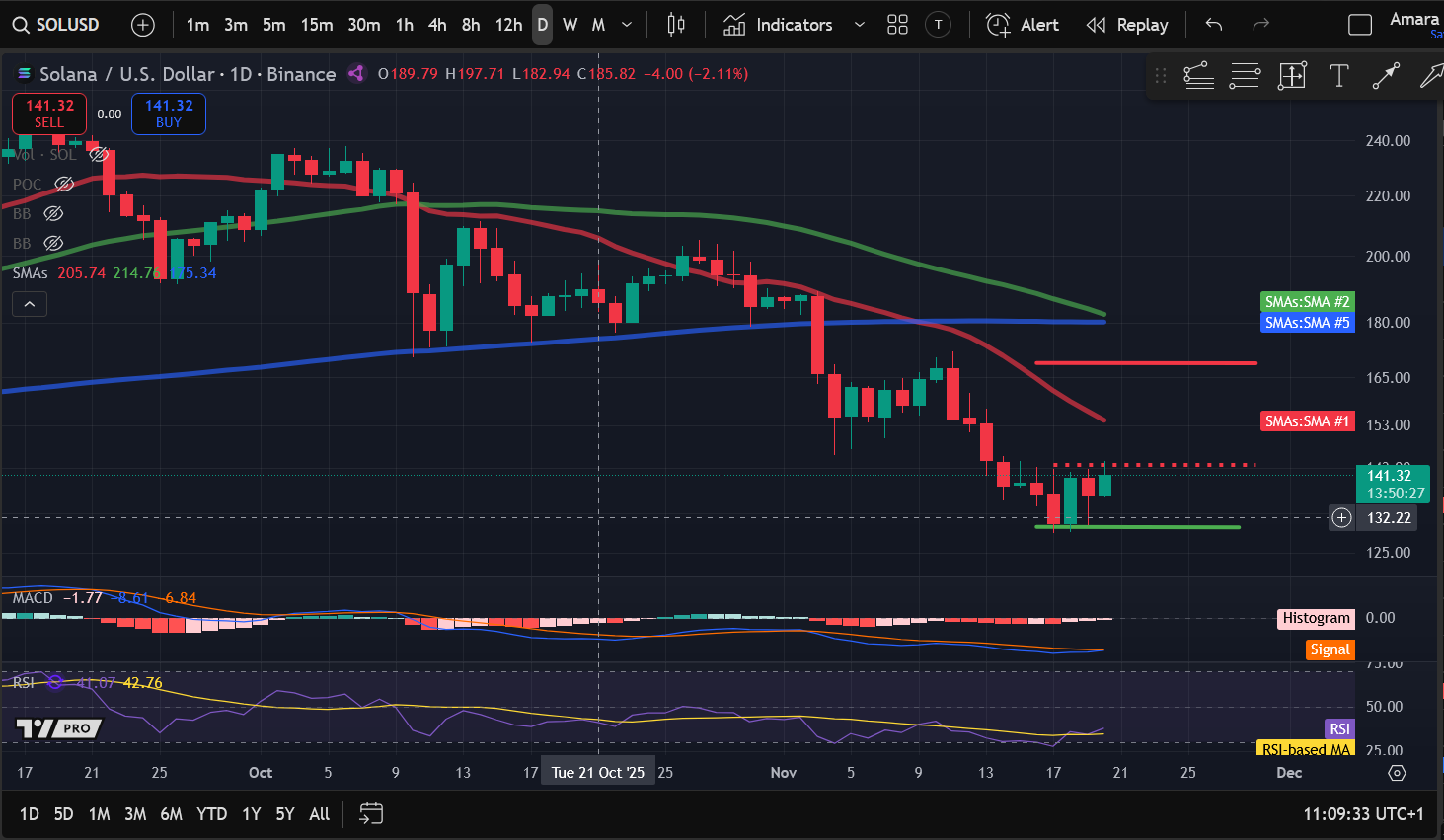
Task: Open the candle chart style icon
Action: (675, 24)
